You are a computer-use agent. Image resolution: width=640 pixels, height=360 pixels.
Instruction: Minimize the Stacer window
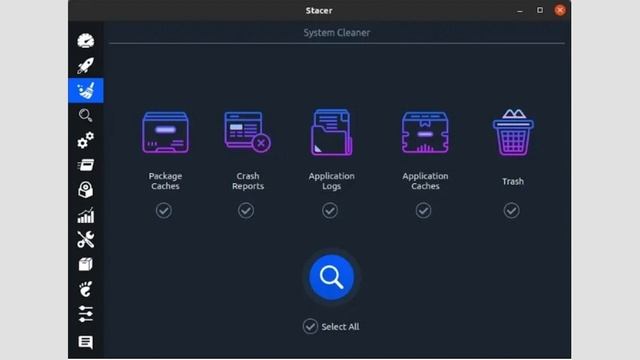click(x=520, y=11)
